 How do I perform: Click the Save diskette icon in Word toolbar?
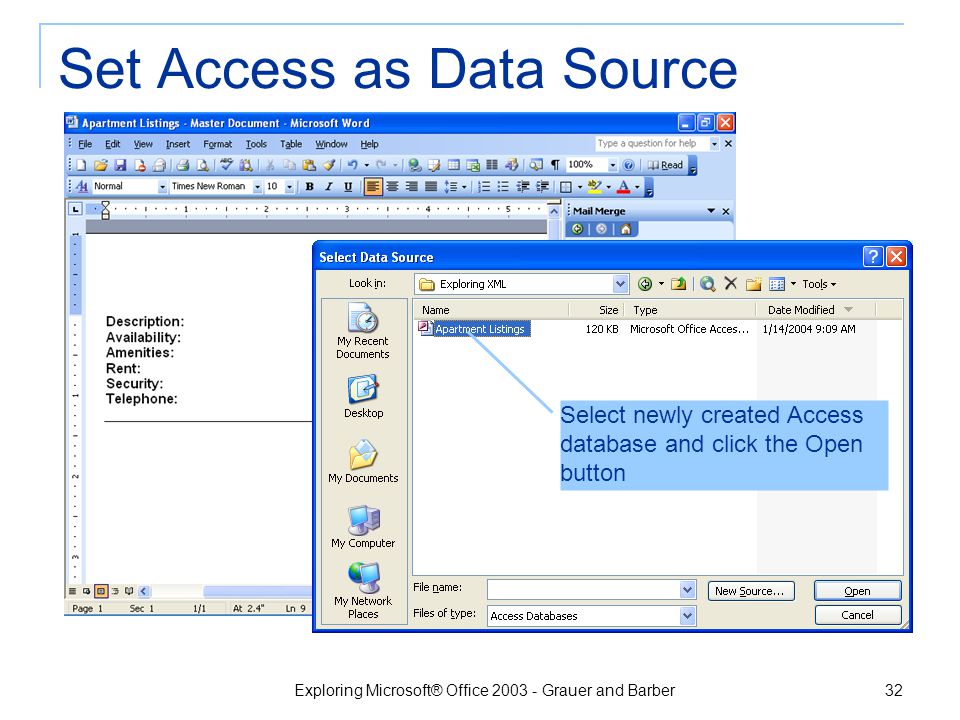(x=120, y=165)
